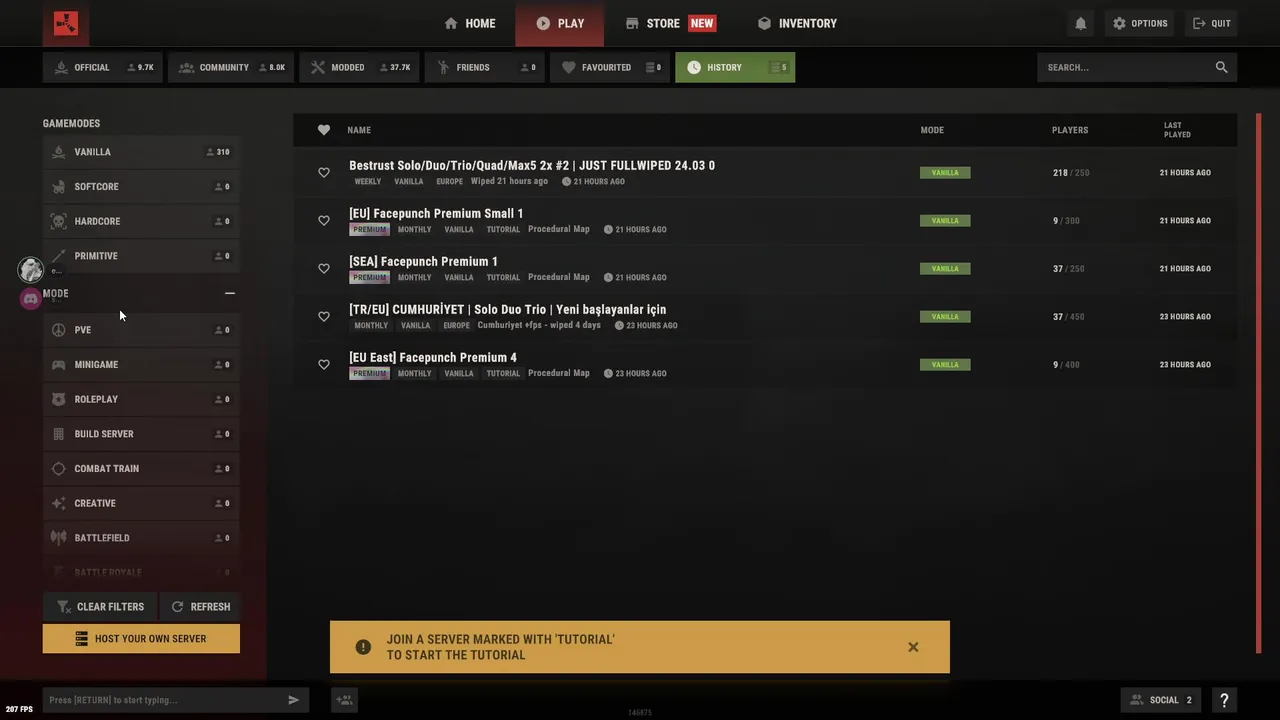The width and height of the screenshot is (1280, 720).
Task: Refresh the server list
Action: click(200, 607)
